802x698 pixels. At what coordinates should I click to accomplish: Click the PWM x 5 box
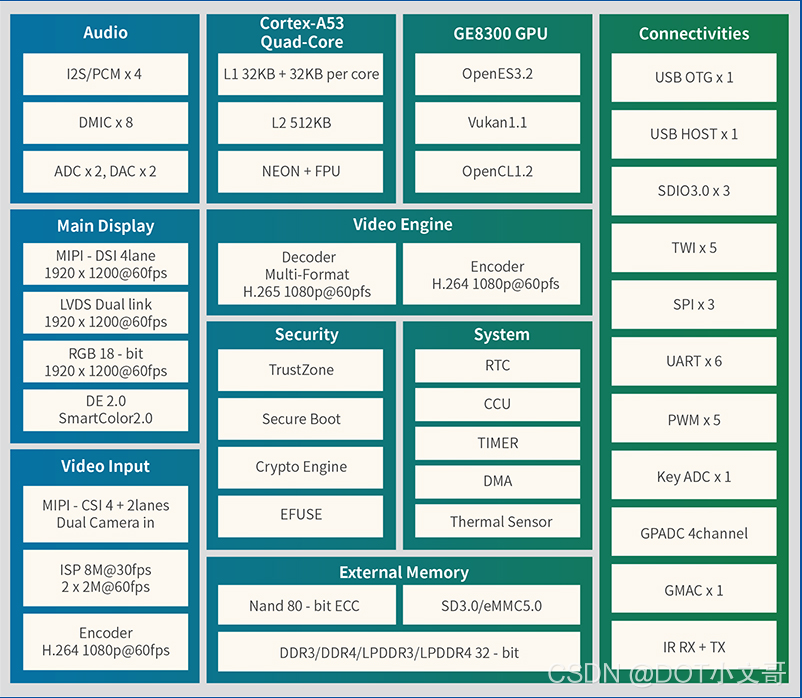coord(694,418)
